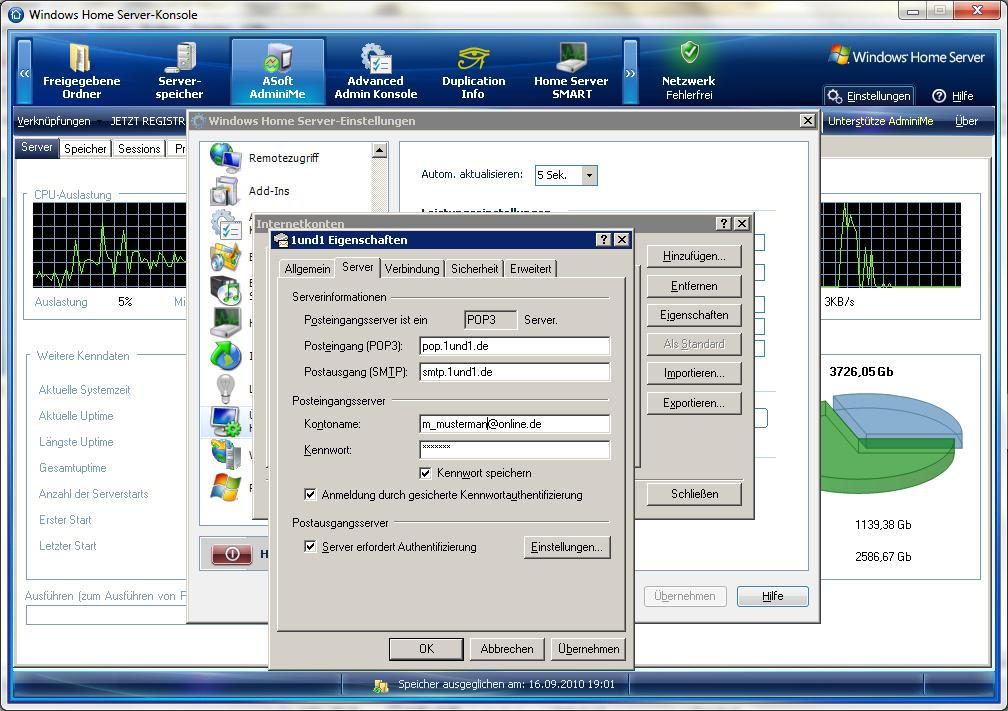Show previous toolbar tabs with the left chevron
The width and height of the screenshot is (1008, 711).
(24, 72)
